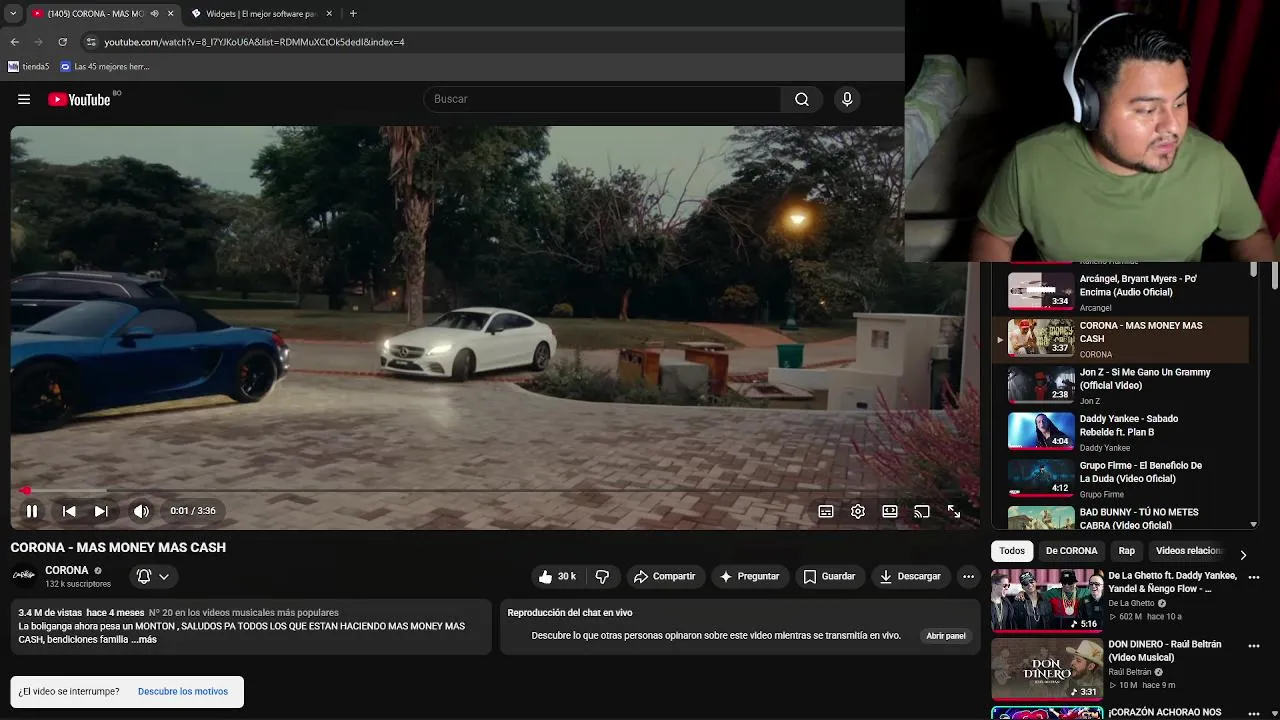
Task: Open more actions menu beside Descargar
Action: coord(968,576)
